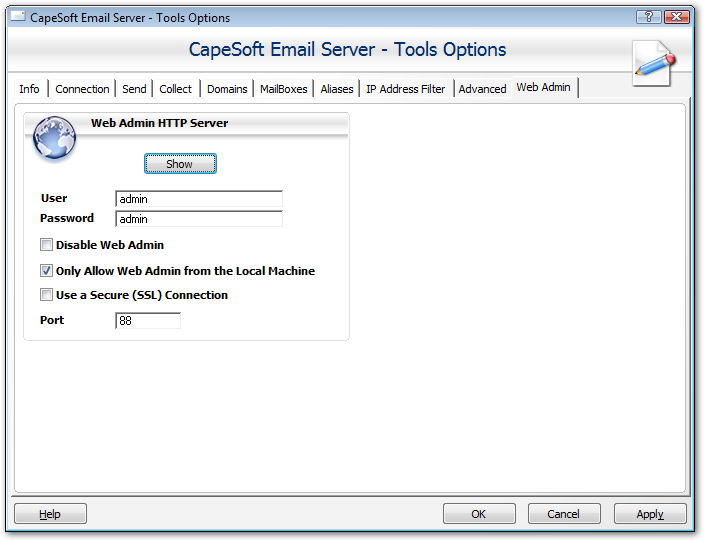View the IP Address Filter tab

coord(405,89)
